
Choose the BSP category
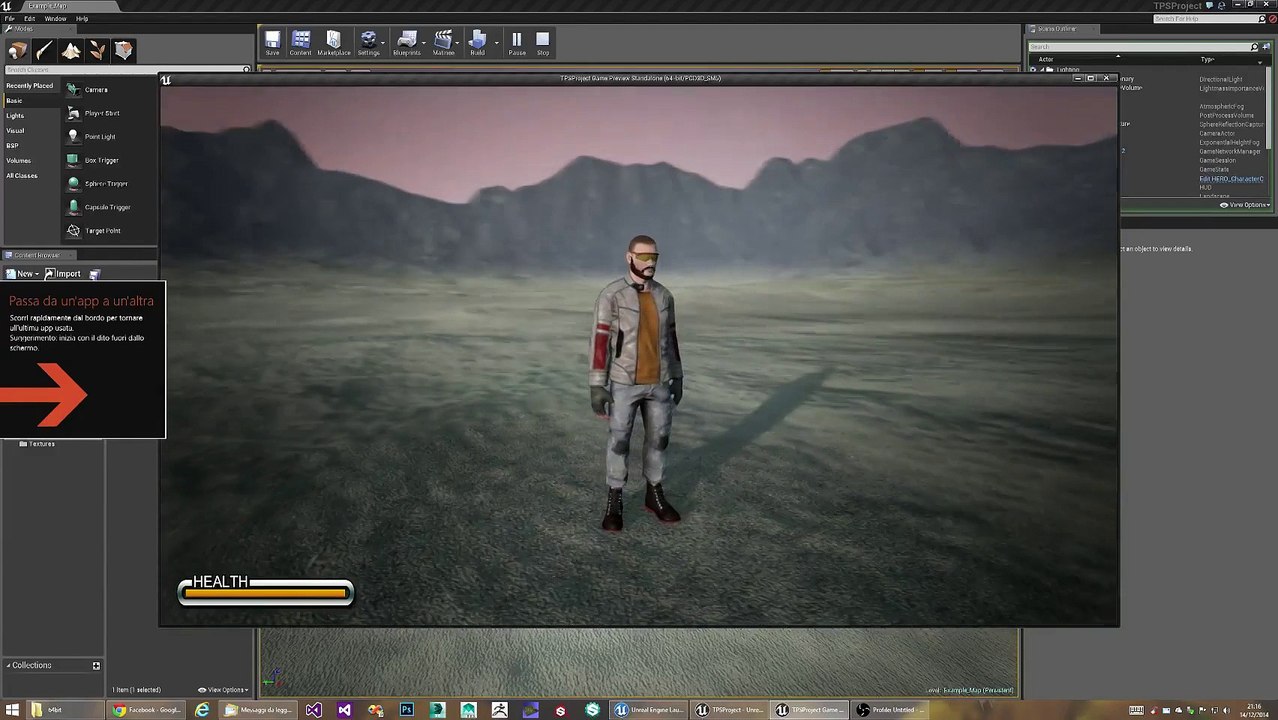[12, 146]
